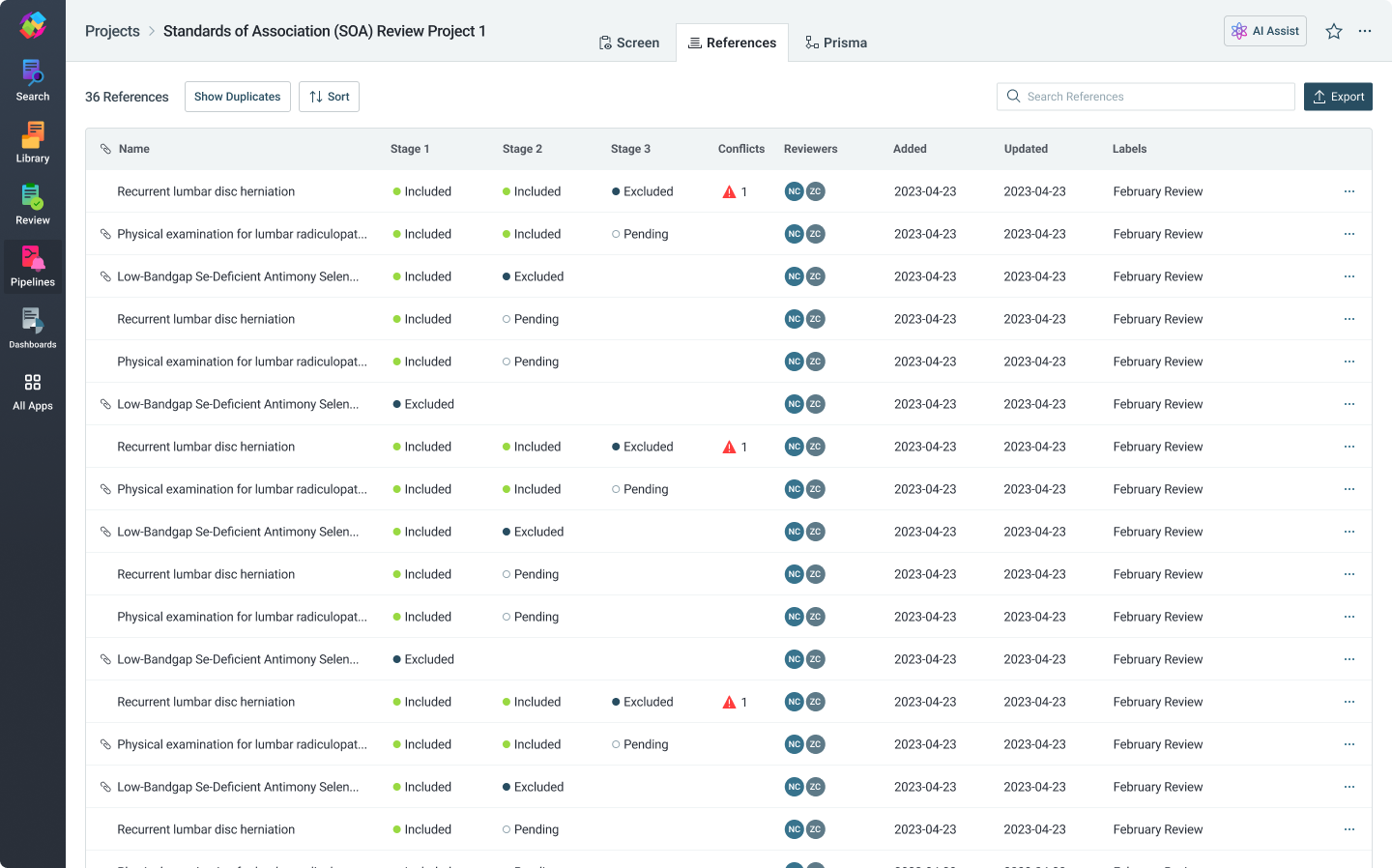Click conflict warning icon in top row

729,191
